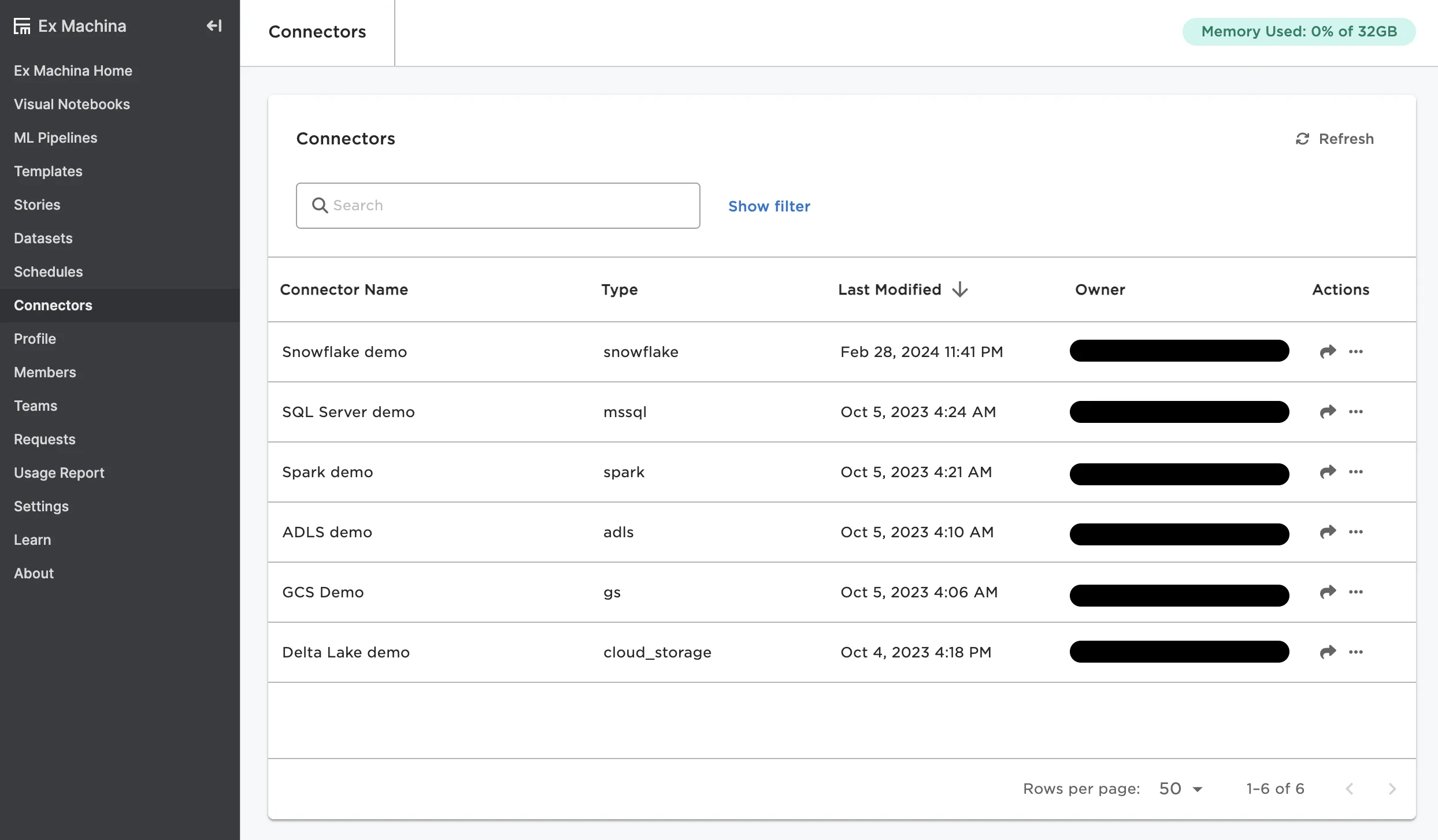Open more actions menu for SQL Server demo
1438x840 pixels.
point(1356,412)
